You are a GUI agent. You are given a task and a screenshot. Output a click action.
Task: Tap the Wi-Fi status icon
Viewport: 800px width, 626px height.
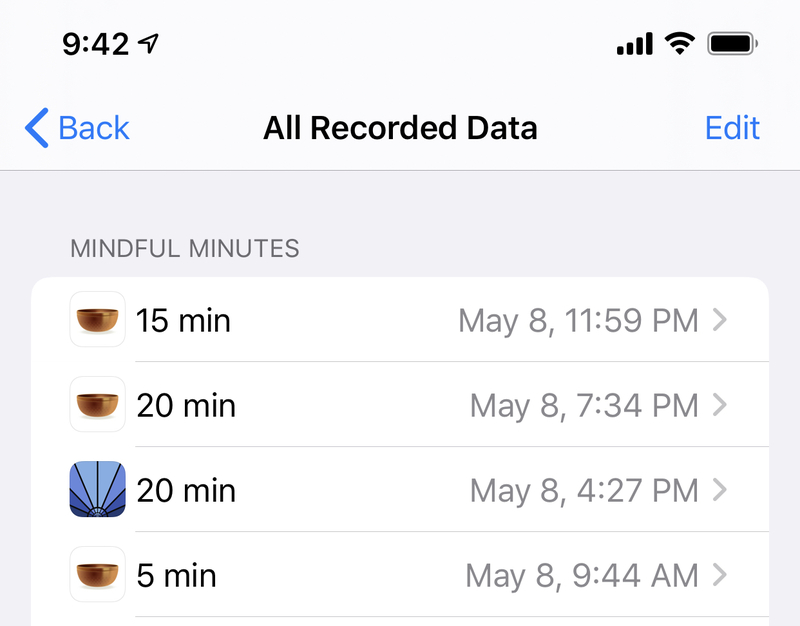679,43
